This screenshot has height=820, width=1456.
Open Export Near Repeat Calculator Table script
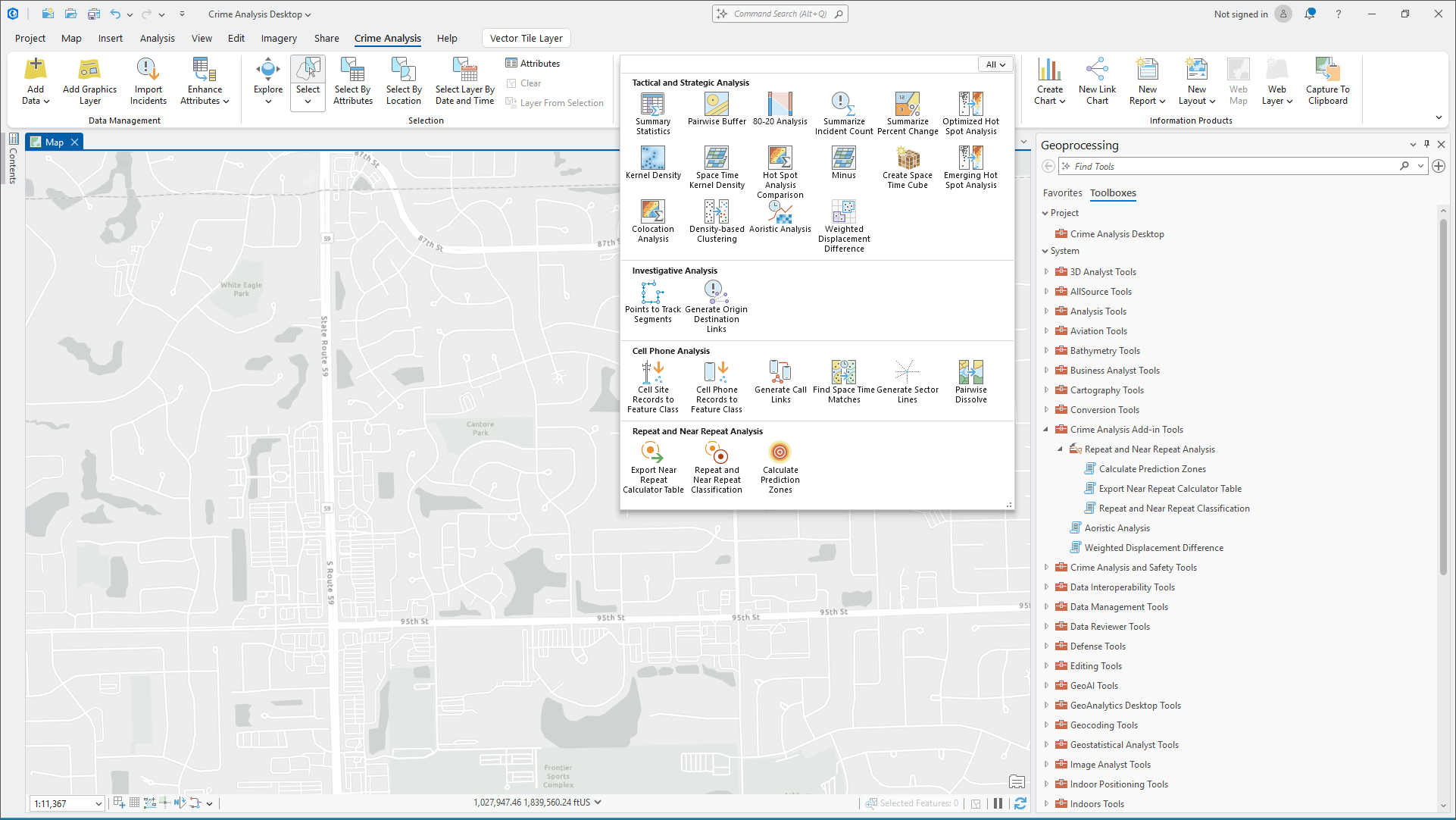click(1170, 489)
